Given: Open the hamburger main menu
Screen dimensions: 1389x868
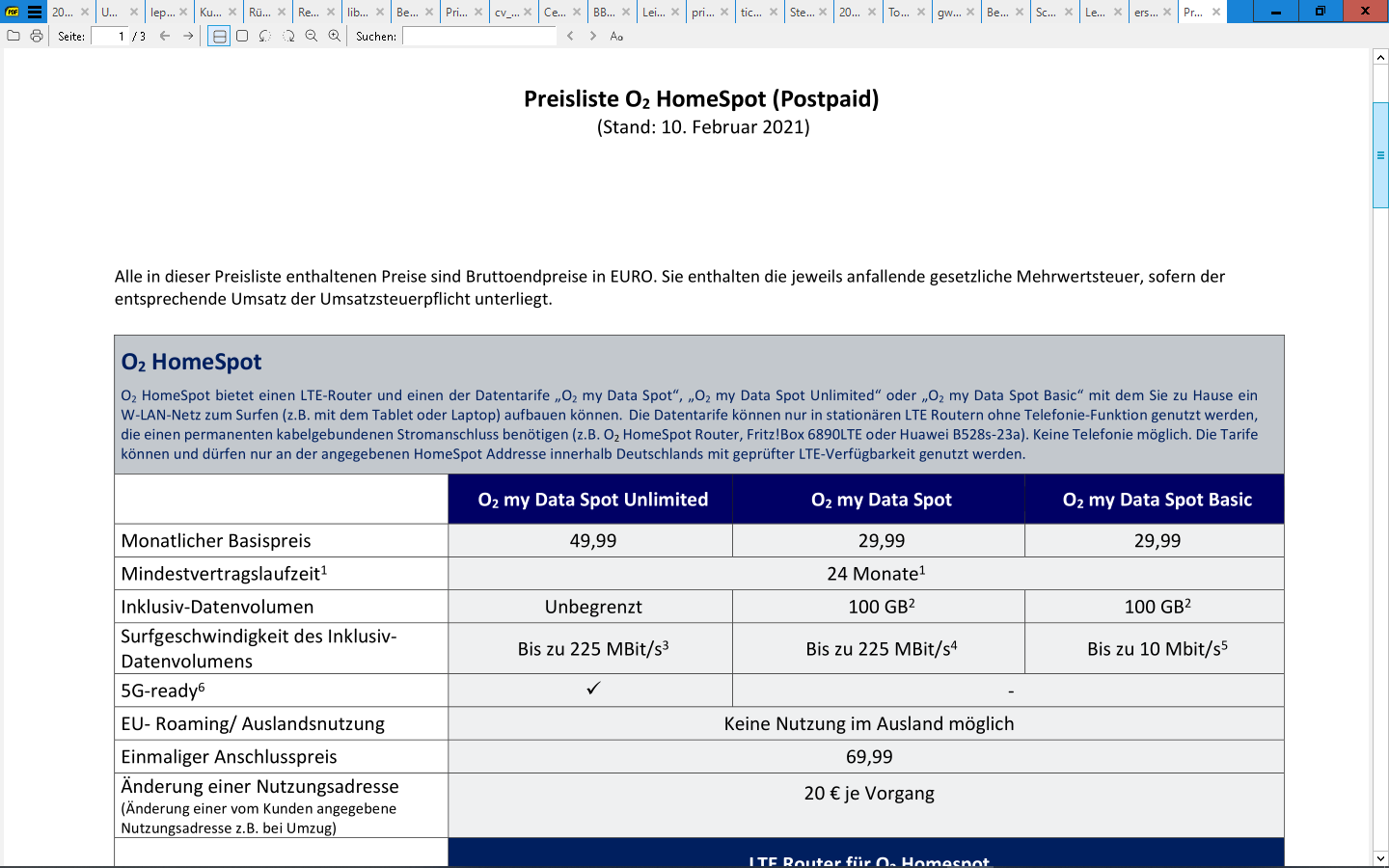Looking at the screenshot, I should (x=35, y=13).
